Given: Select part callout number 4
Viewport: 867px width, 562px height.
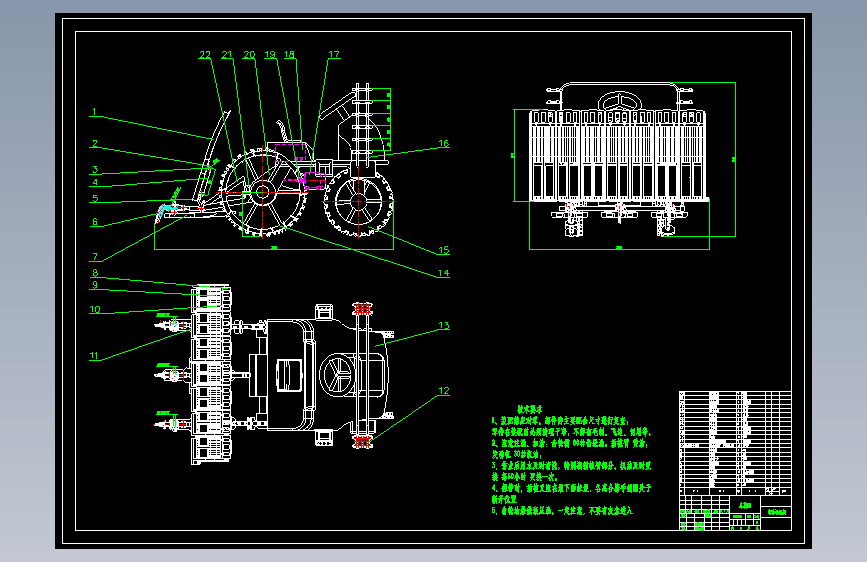Looking at the screenshot, I should pyautogui.click(x=95, y=182).
